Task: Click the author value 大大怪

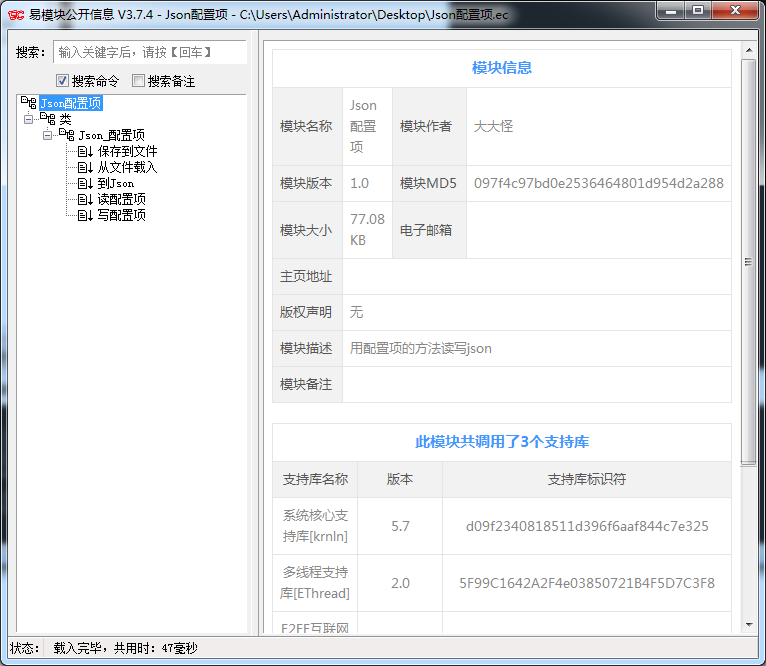Action: [493, 127]
